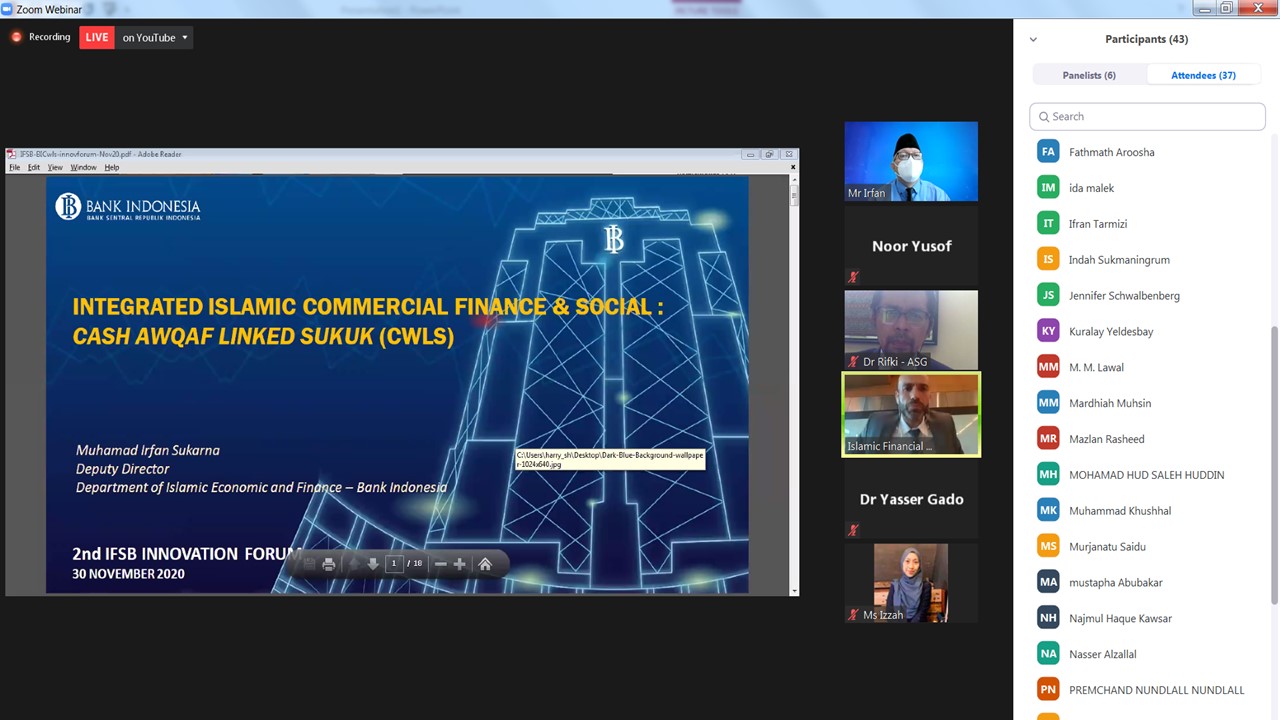Go to next page with down arrow
1280x720 pixels.
(373, 564)
